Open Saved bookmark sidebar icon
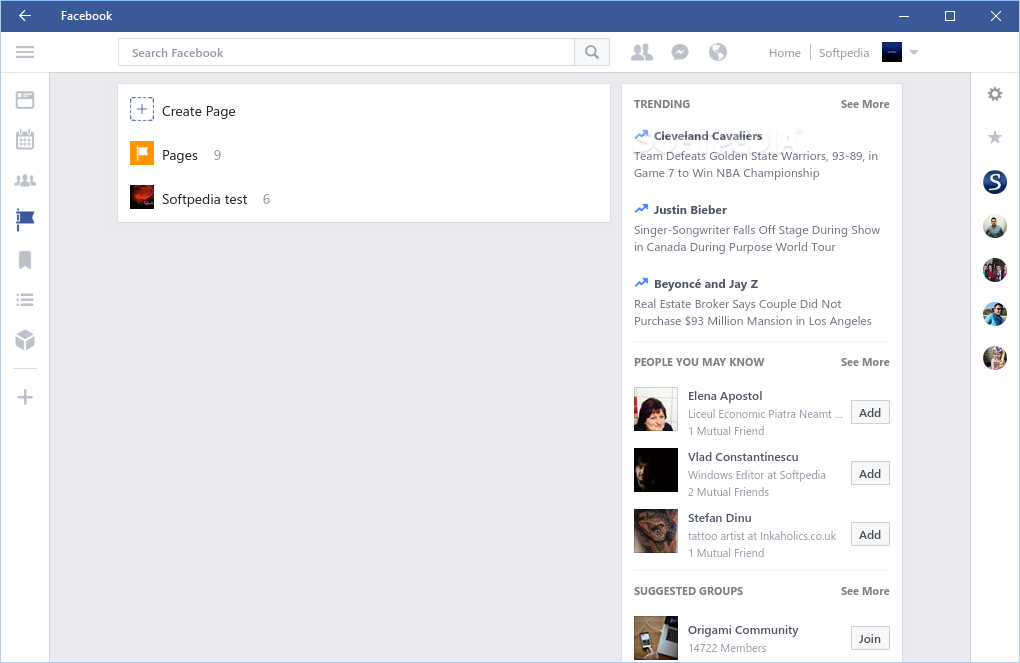The height and width of the screenshot is (663, 1020). 25,260
